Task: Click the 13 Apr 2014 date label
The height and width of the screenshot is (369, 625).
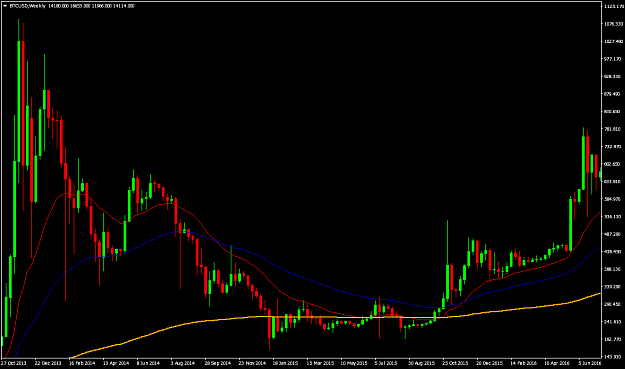Action: [x=116, y=363]
